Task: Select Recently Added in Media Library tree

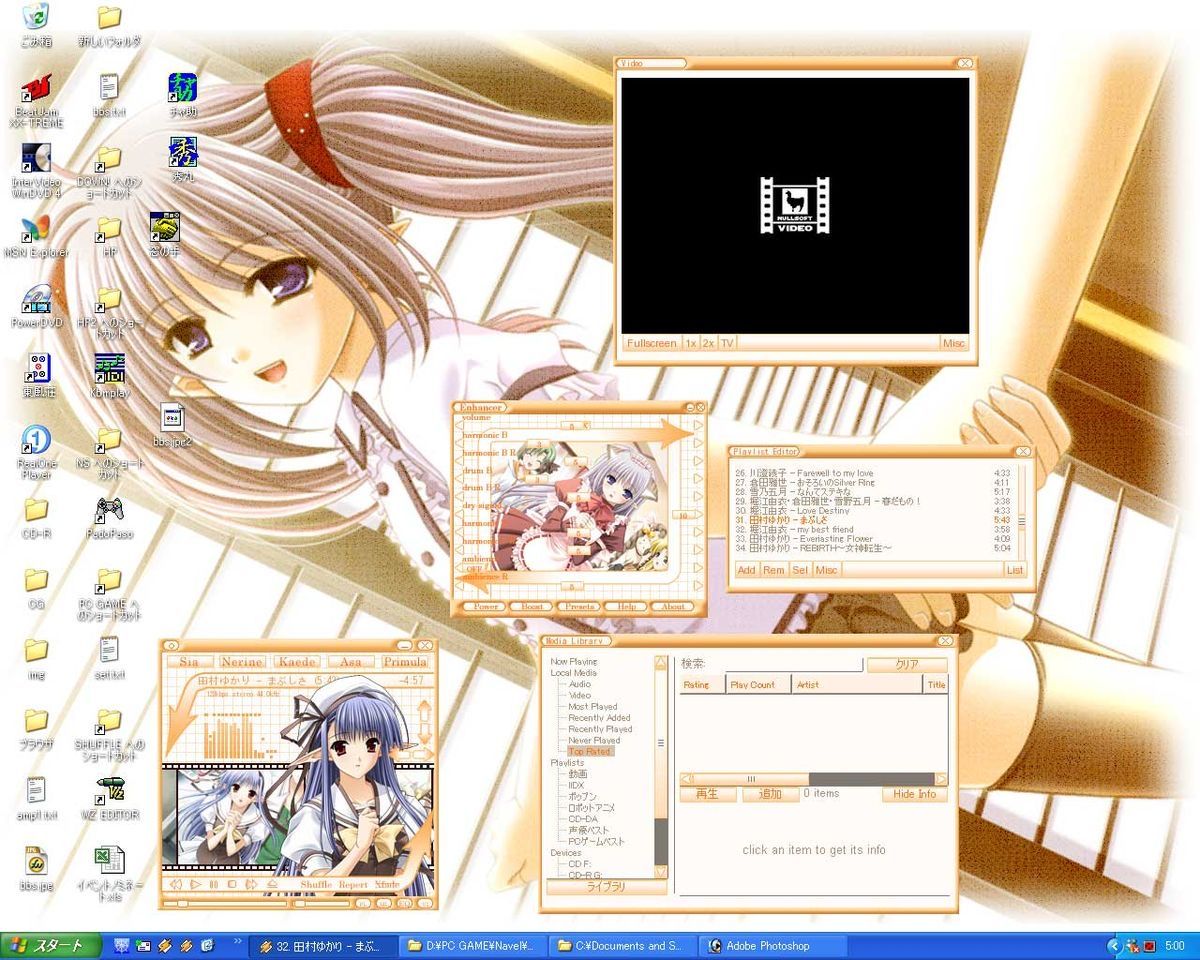Action: click(x=599, y=718)
